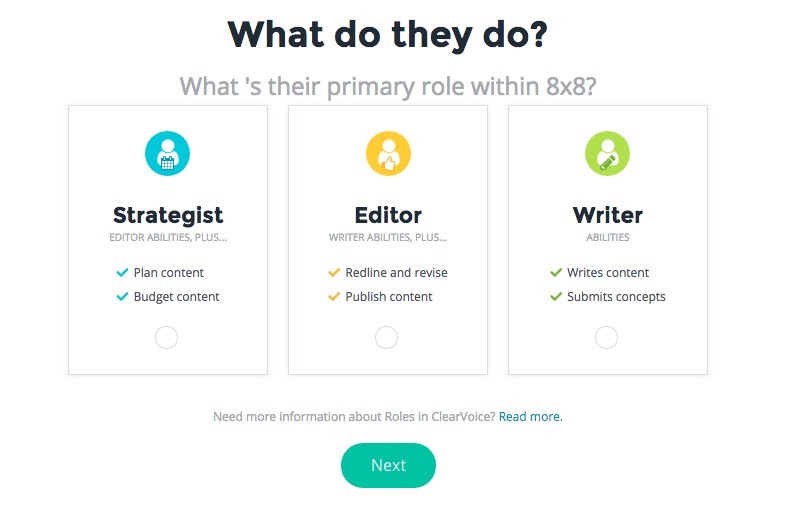This screenshot has width=795, height=517.
Task: Select the Editor role radio button
Action: tap(386, 338)
